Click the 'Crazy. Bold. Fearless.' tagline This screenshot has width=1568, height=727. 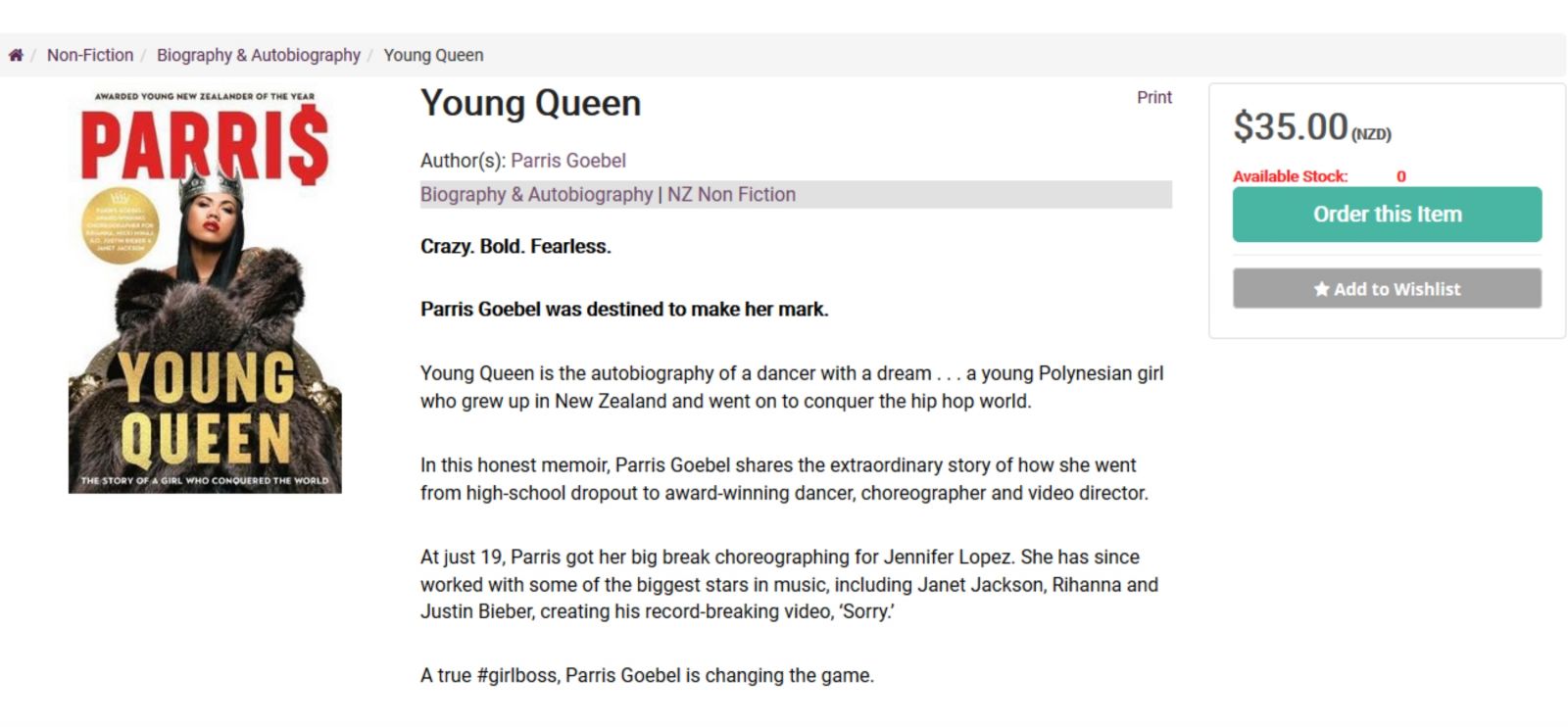click(515, 246)
